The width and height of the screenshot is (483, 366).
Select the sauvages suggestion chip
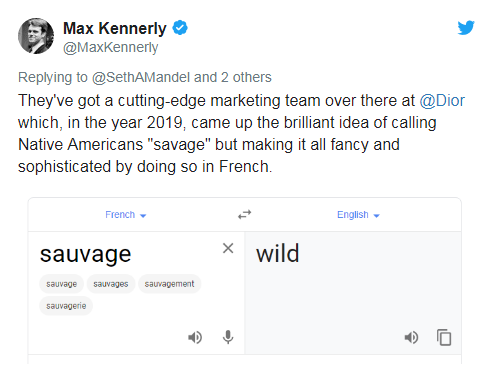[111, 284]
